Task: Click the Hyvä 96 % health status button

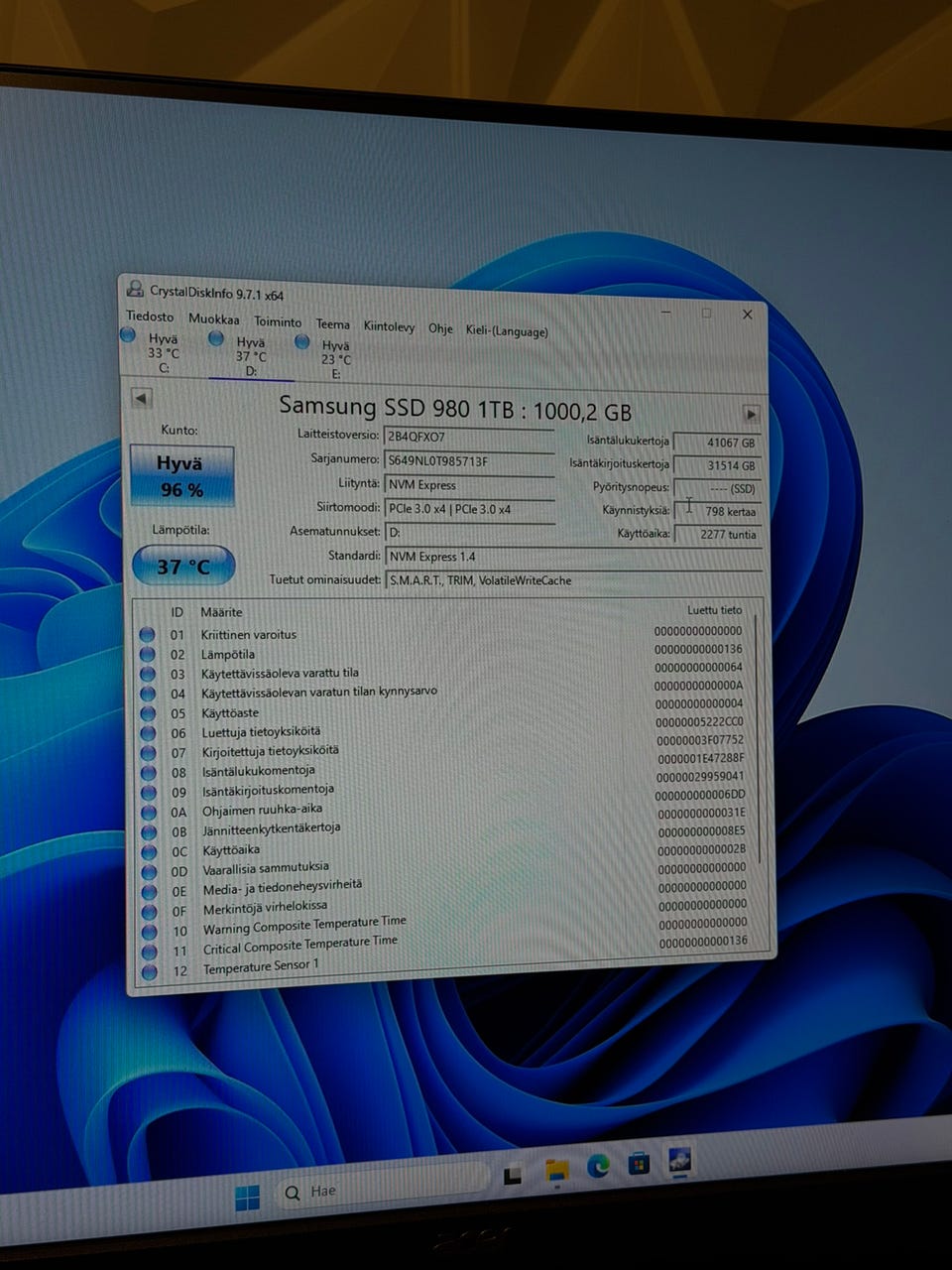Action: 181,476
